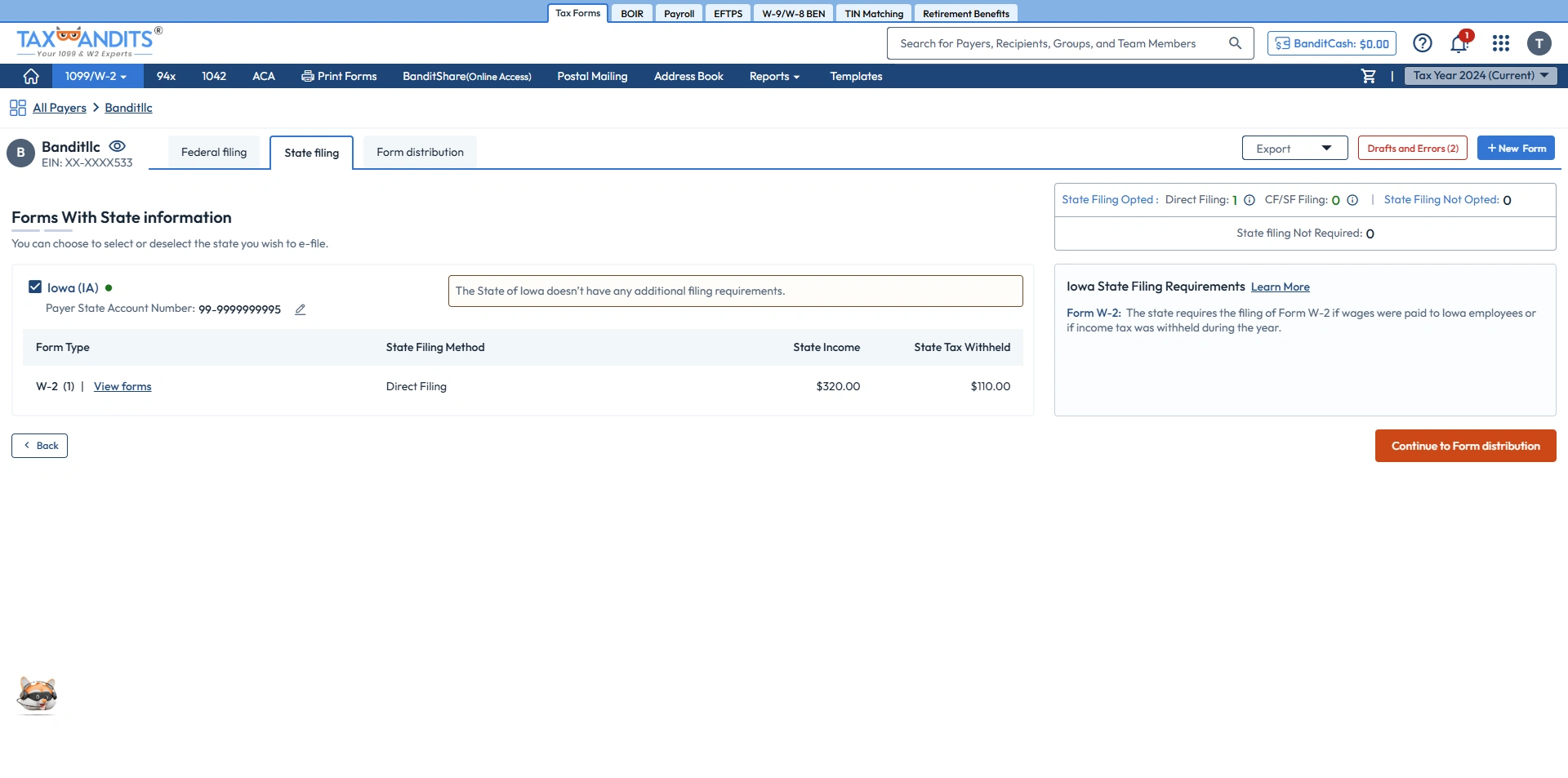Click the $110.00 state tax withheld value

click(x=991, y=386)
